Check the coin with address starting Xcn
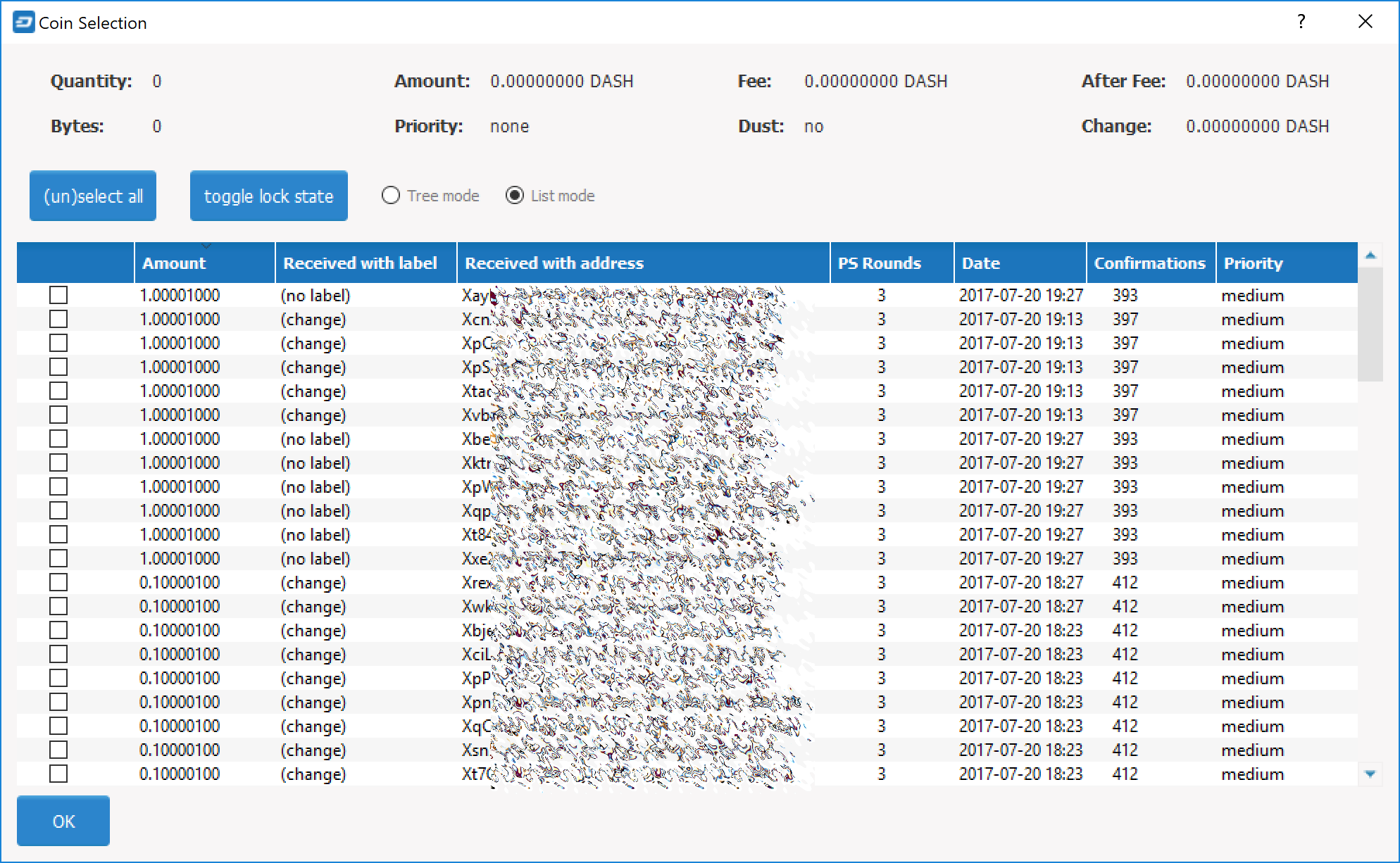 tap(58, 319)
